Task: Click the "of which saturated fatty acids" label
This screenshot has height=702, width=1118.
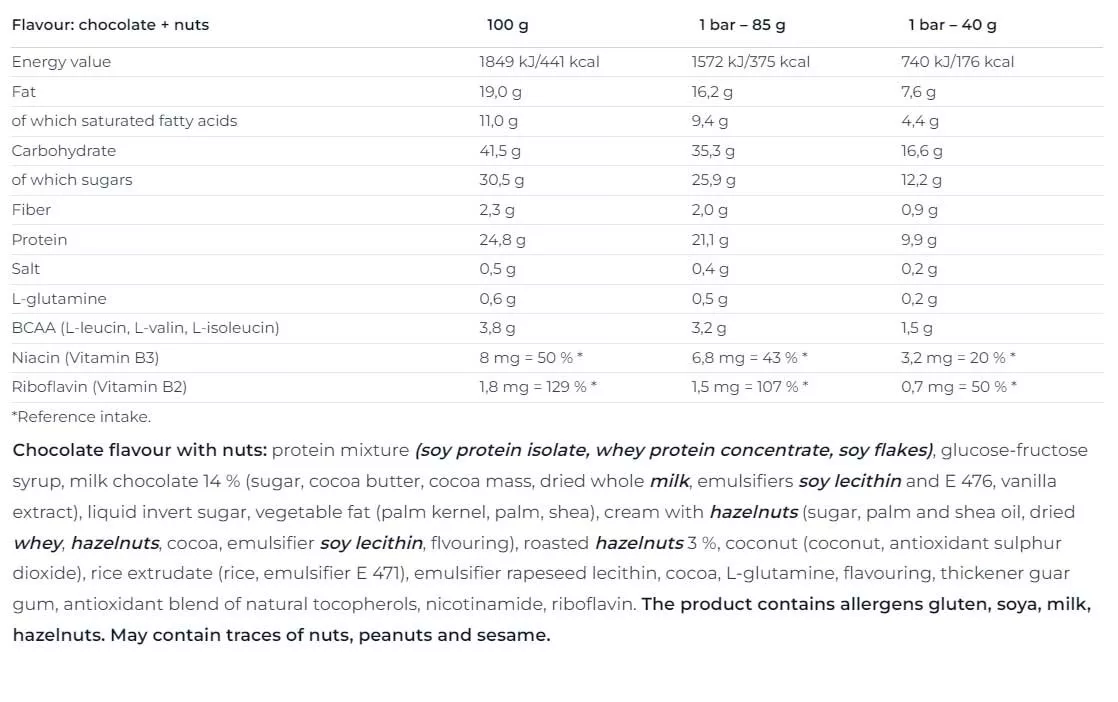Action: point(124,121)
